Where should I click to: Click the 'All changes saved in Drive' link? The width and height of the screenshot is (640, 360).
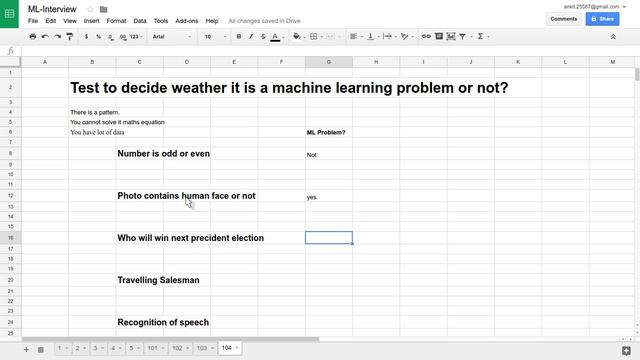point(264,21)
